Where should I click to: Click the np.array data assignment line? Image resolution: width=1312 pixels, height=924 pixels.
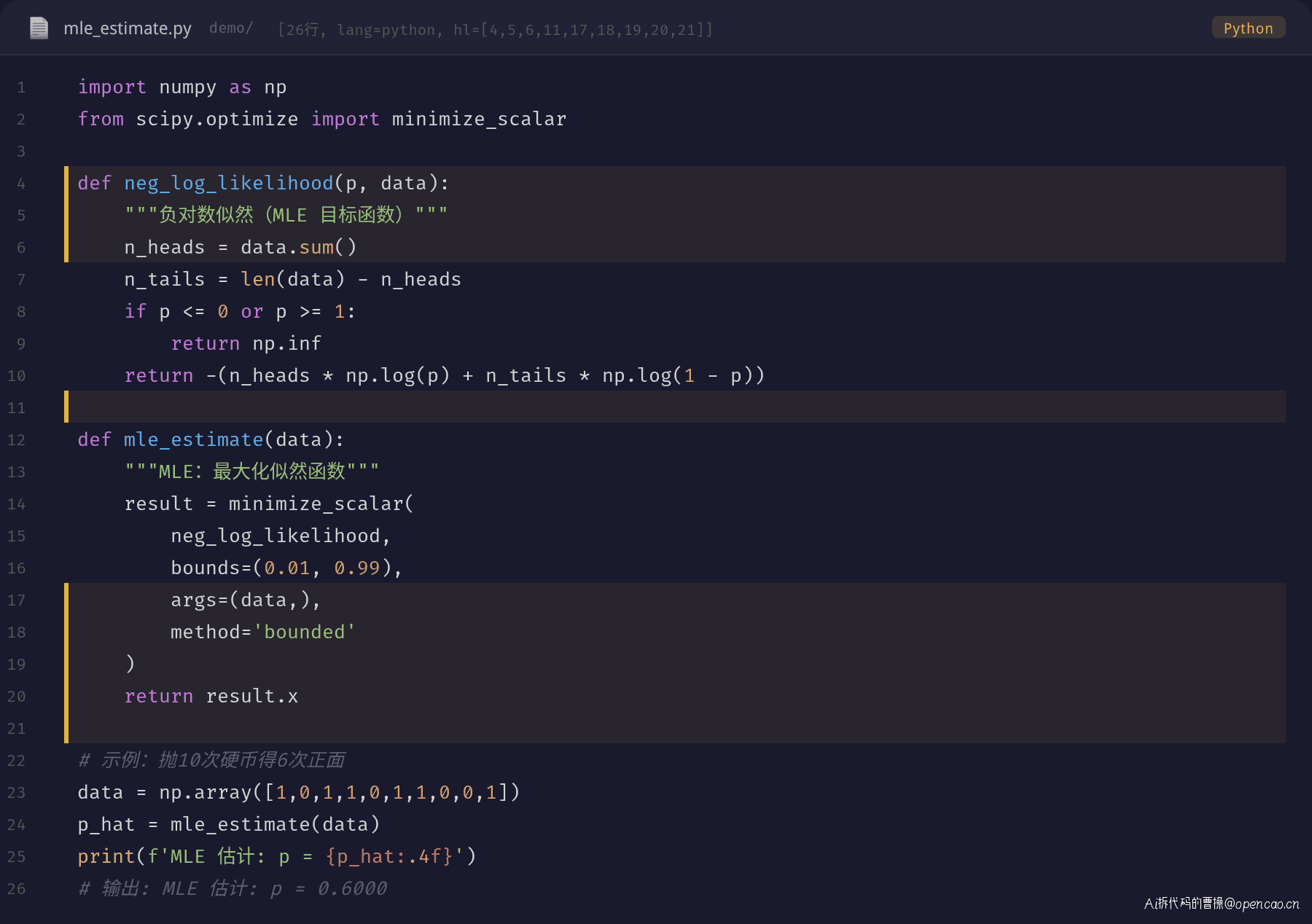299,793
